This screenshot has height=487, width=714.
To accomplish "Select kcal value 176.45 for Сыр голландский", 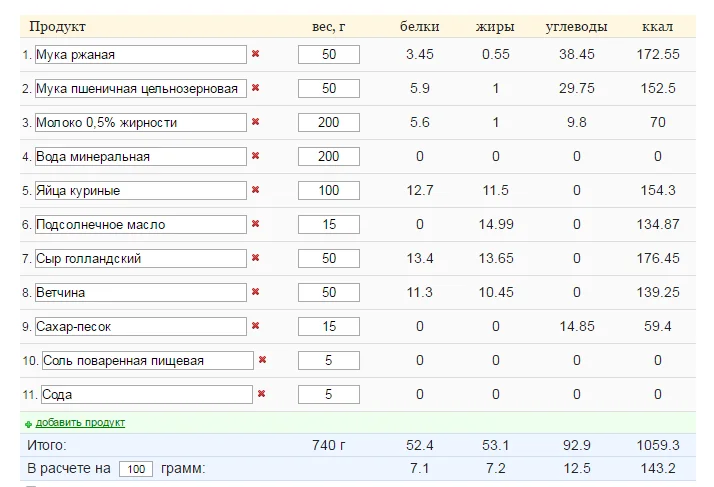I will coord(658,258).
